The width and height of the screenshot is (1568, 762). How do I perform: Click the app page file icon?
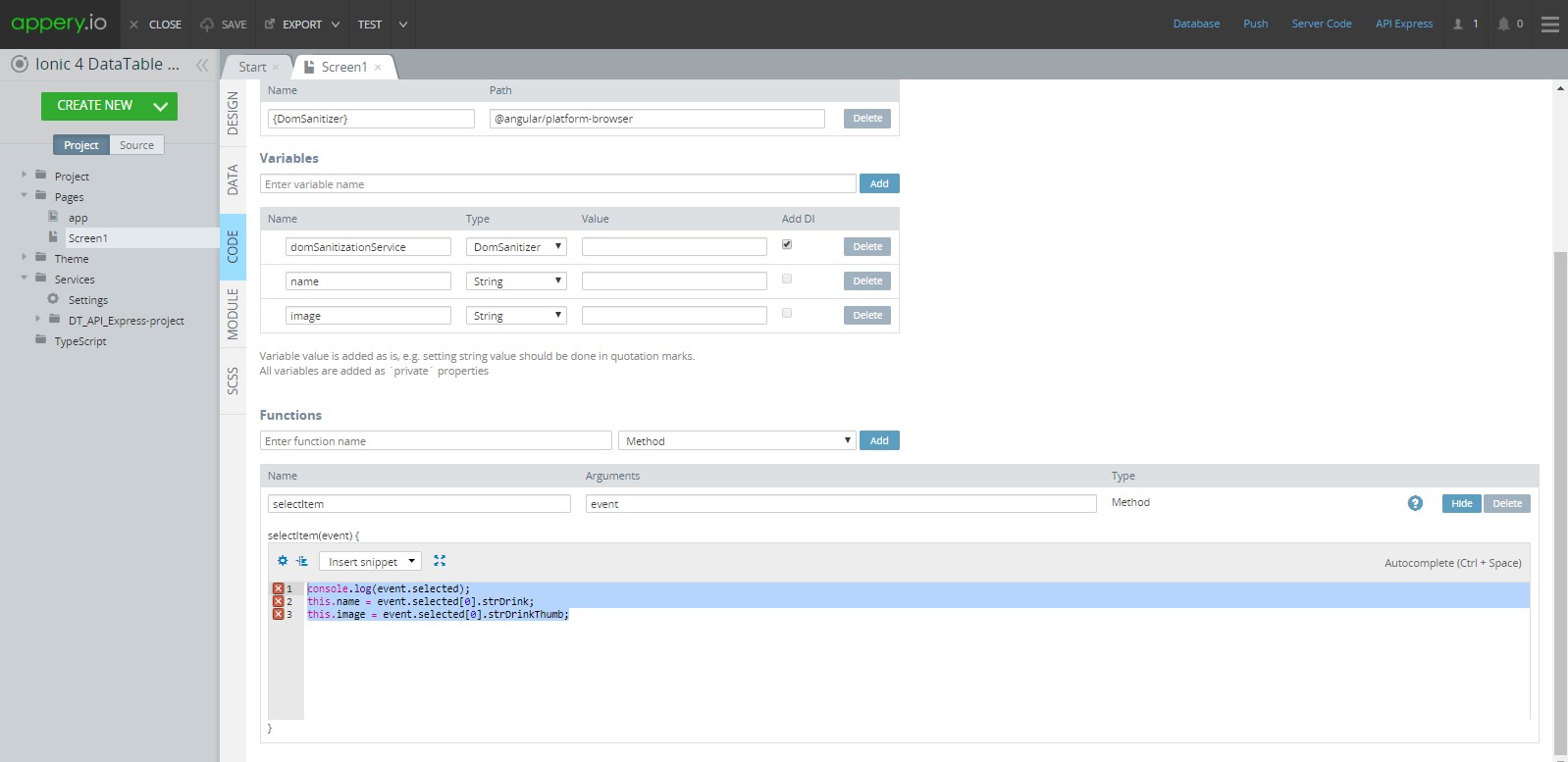(x=53, y=217)
